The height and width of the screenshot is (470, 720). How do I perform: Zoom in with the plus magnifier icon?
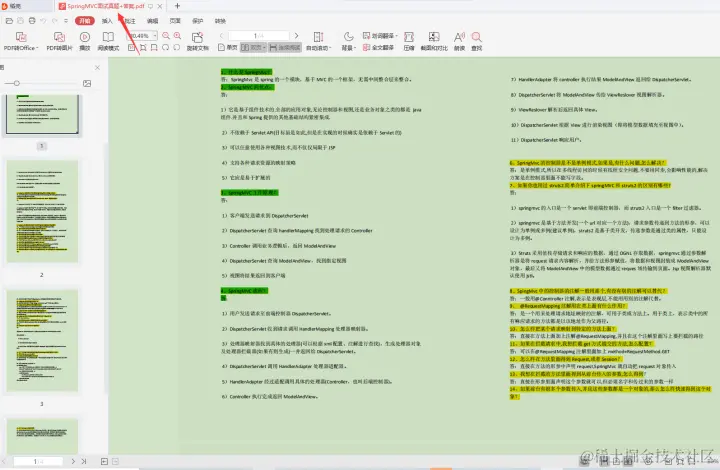pos(177,36)
